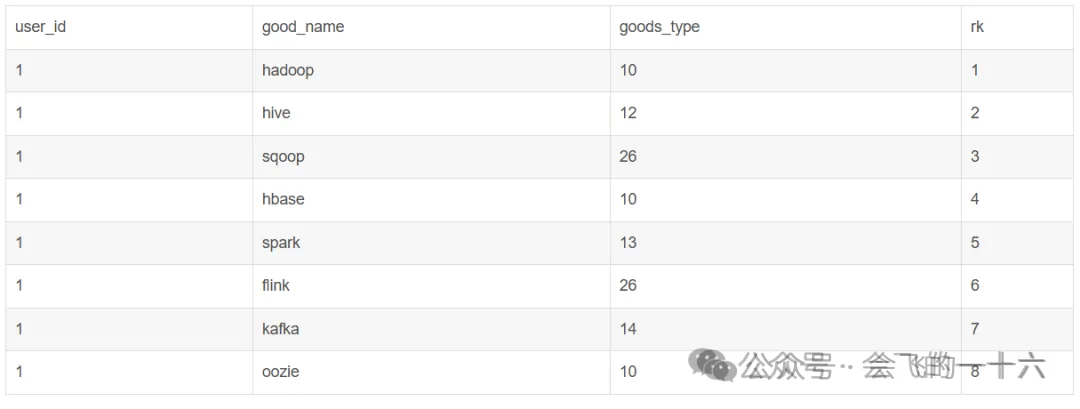Screen dimensions: 1080x409
Task: Click goods_type value 26 in sqoop row
Action: click(628, 156)
